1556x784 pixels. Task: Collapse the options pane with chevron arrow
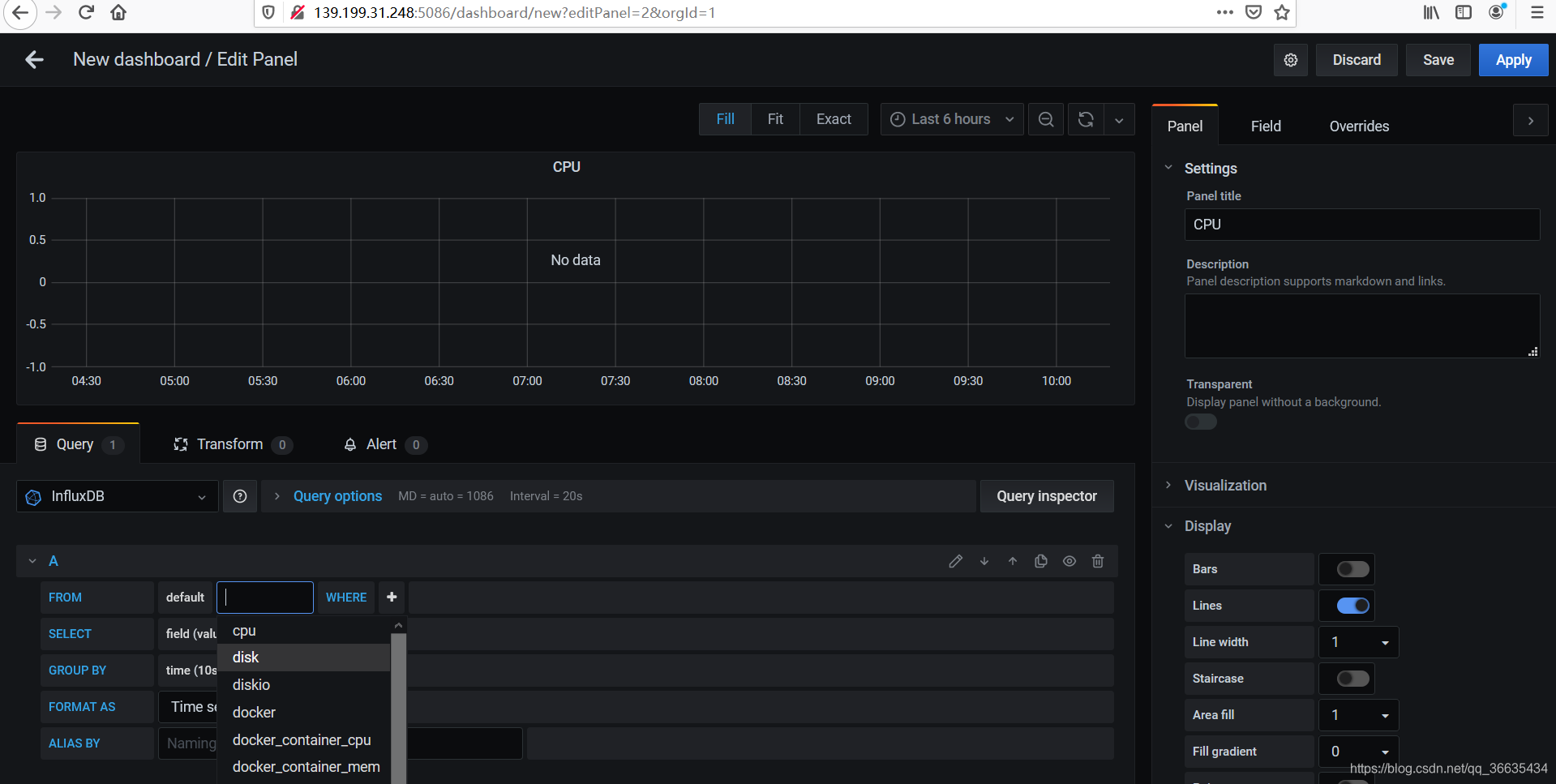[x=1531, y=121]
